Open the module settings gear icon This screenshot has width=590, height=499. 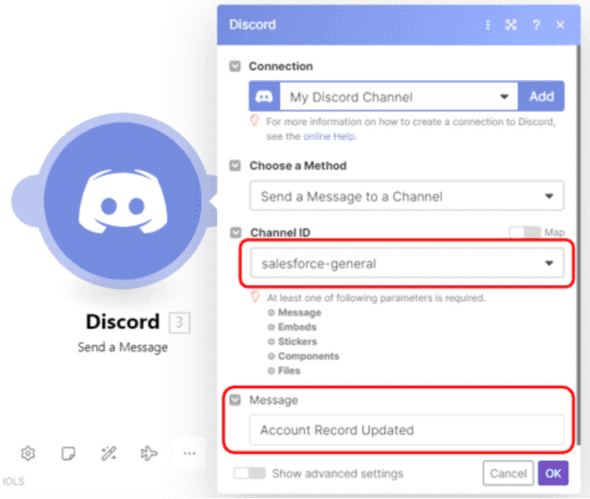[28, 453]
